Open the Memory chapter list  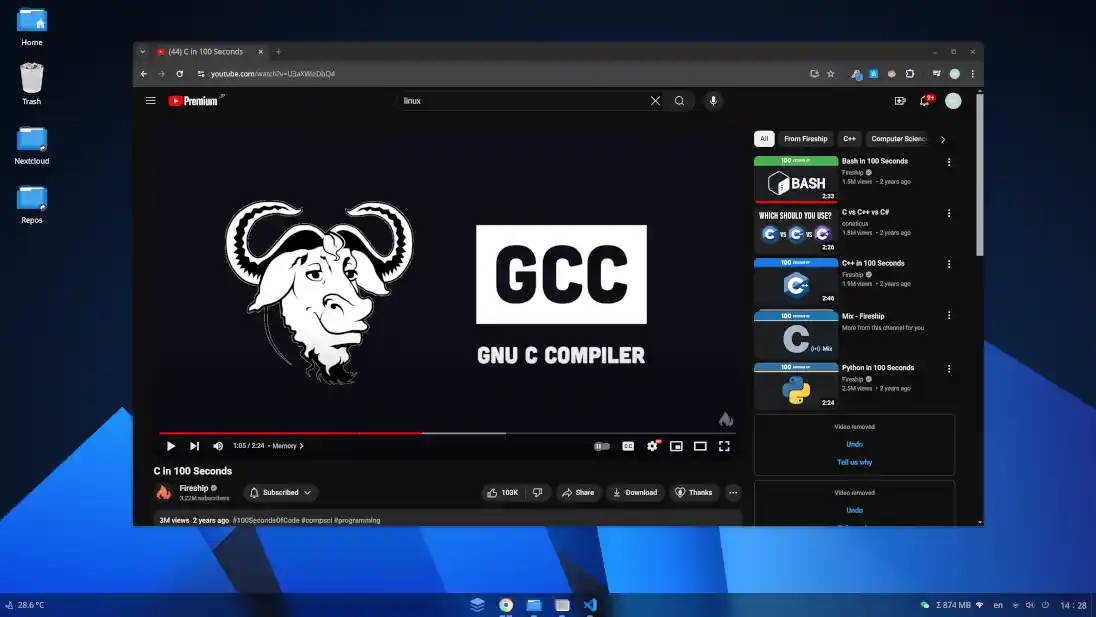[287, 446]
